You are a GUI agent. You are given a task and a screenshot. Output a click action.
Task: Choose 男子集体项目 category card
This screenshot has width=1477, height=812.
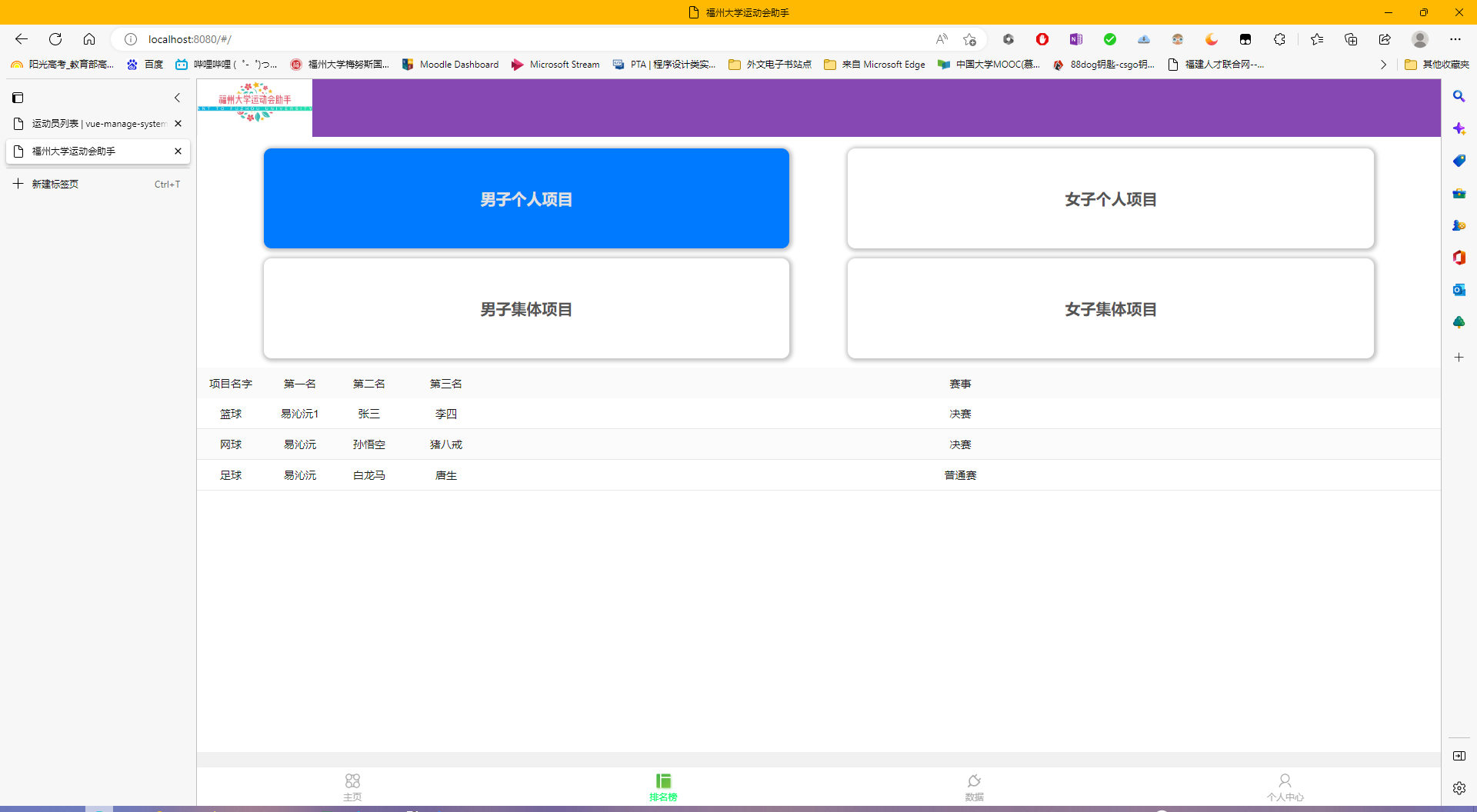[x=526, y=308]
